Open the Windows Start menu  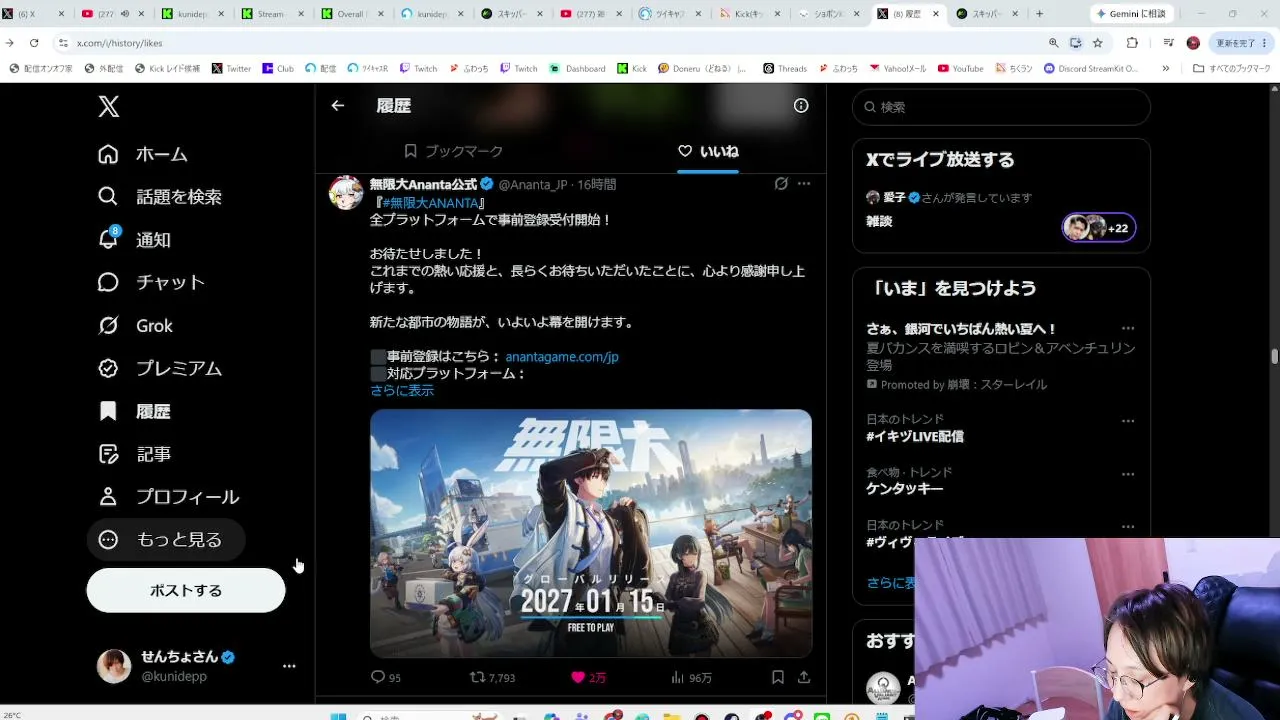(337, 716)
